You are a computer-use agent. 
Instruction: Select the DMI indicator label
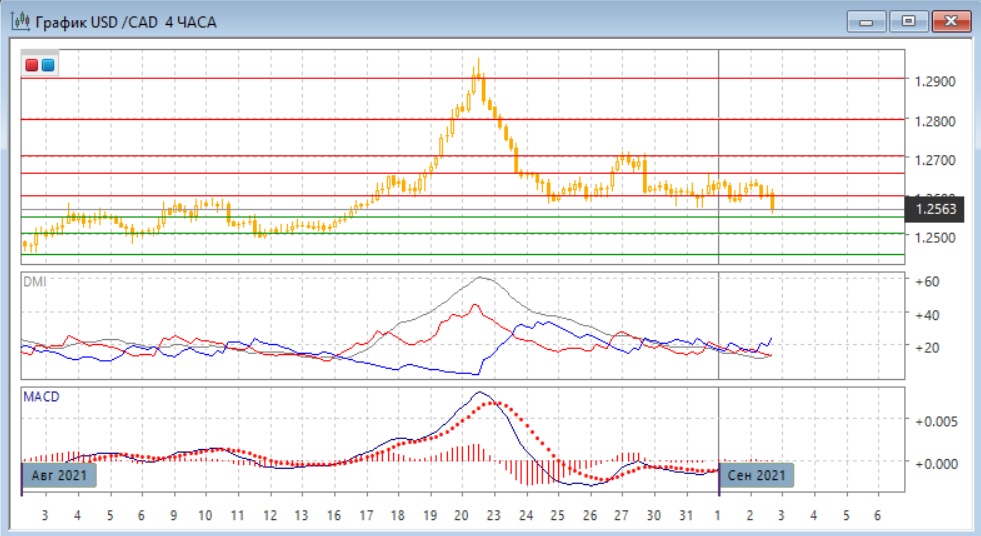click(35, 282)
